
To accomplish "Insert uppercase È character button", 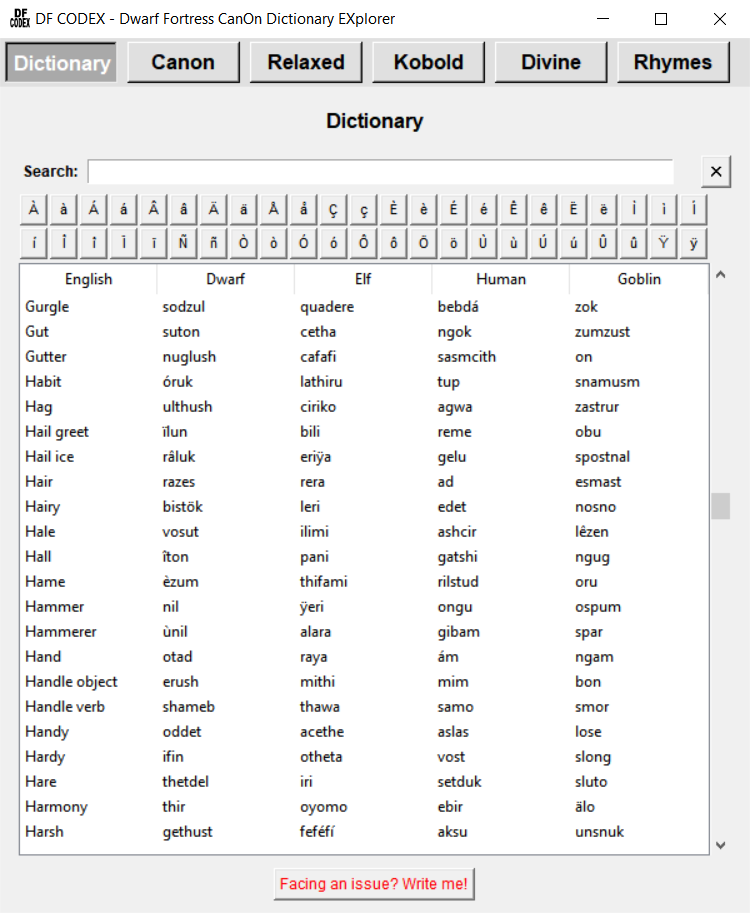I will coord(393,209).
